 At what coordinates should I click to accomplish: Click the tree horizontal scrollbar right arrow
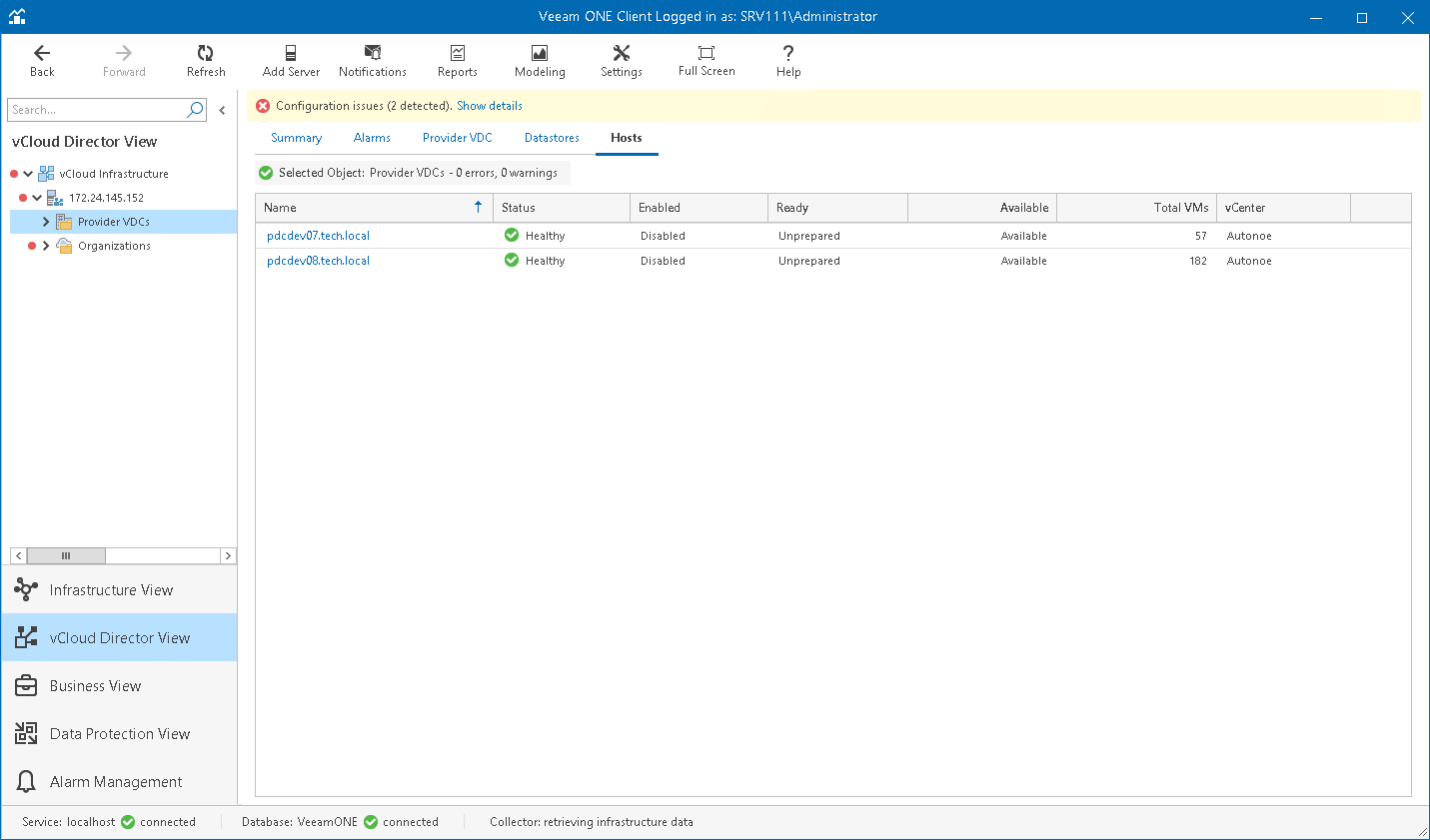(x=228, y=556)
